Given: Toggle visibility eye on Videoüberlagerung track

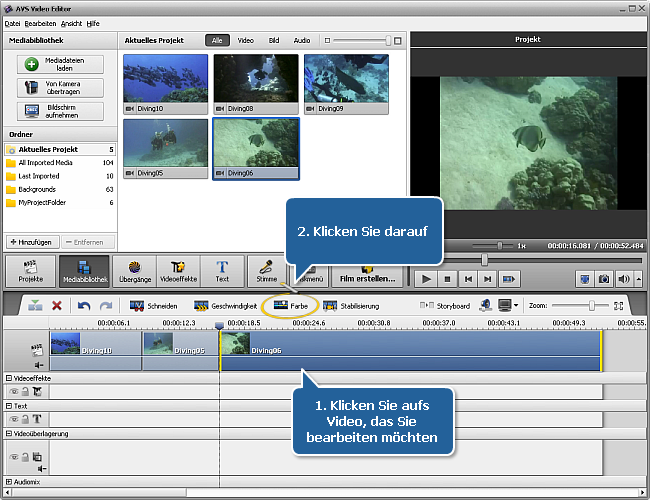Looking at the screenshot, I should pos(14,456).
